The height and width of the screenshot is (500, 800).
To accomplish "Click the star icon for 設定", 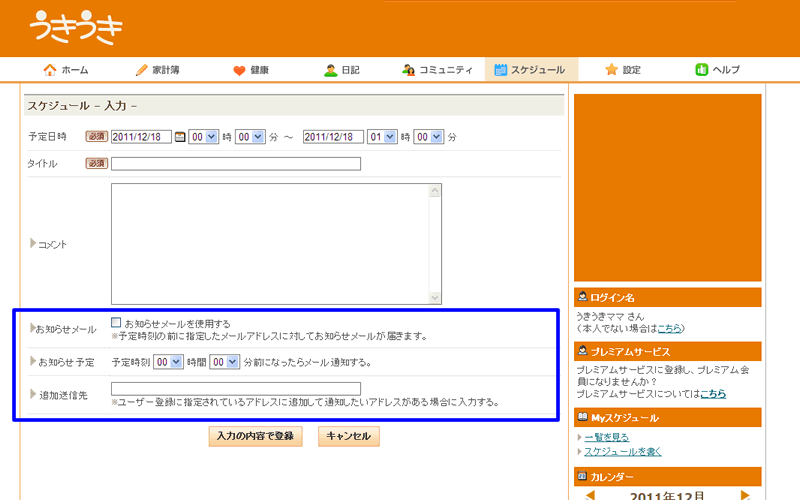I will click(611, 70).
